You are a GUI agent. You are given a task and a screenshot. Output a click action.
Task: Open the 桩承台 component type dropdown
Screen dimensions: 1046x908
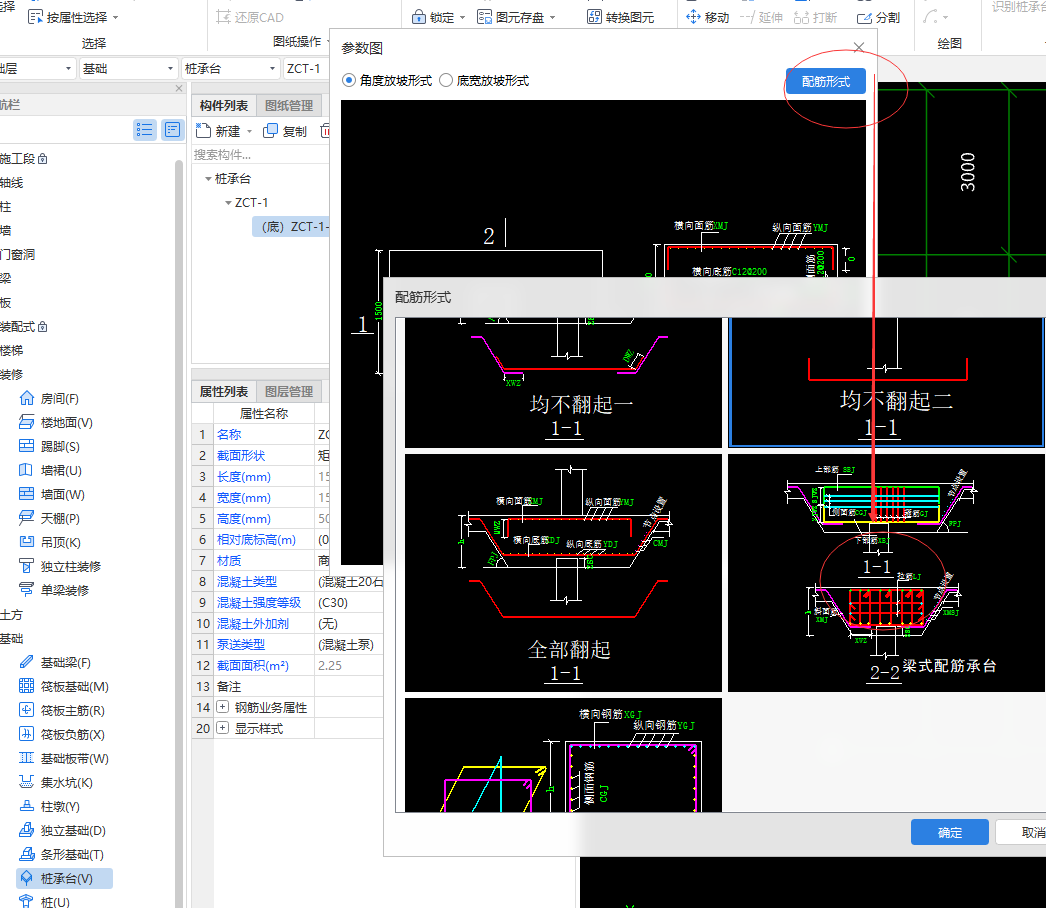point(229,69)
